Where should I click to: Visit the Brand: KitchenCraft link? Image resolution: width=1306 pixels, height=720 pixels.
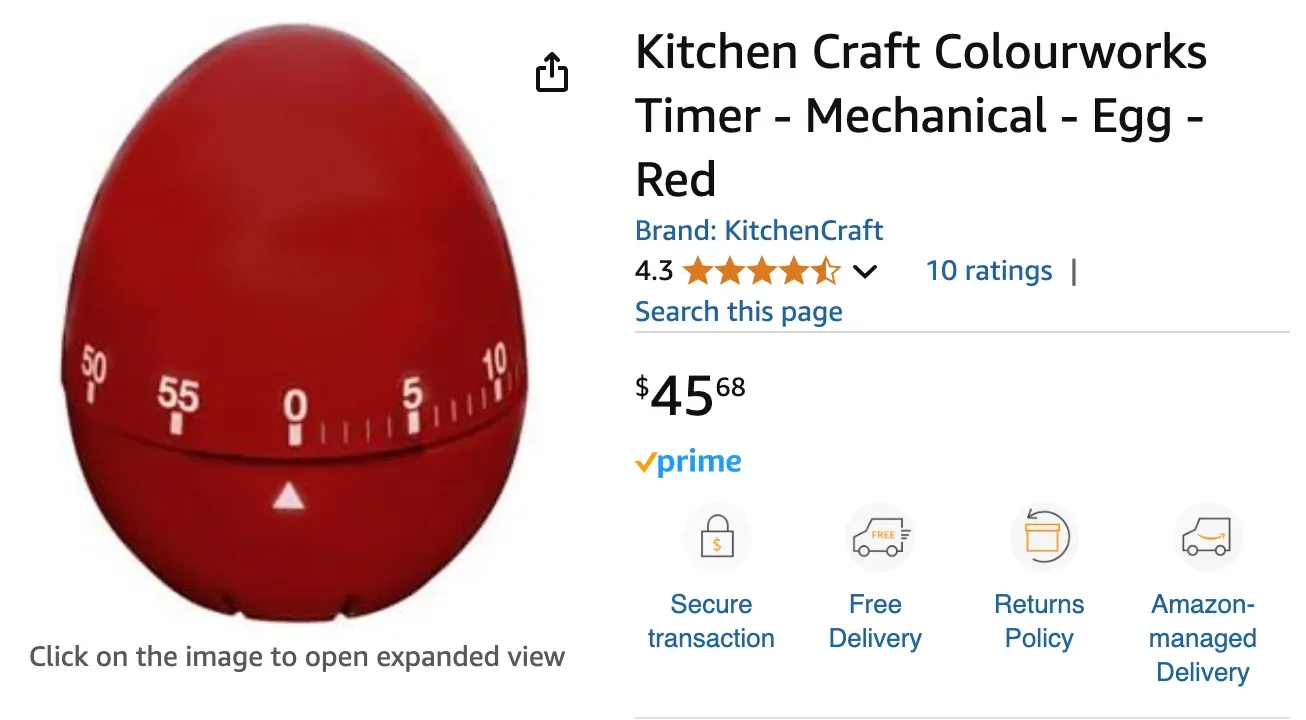tap(759, 231)
